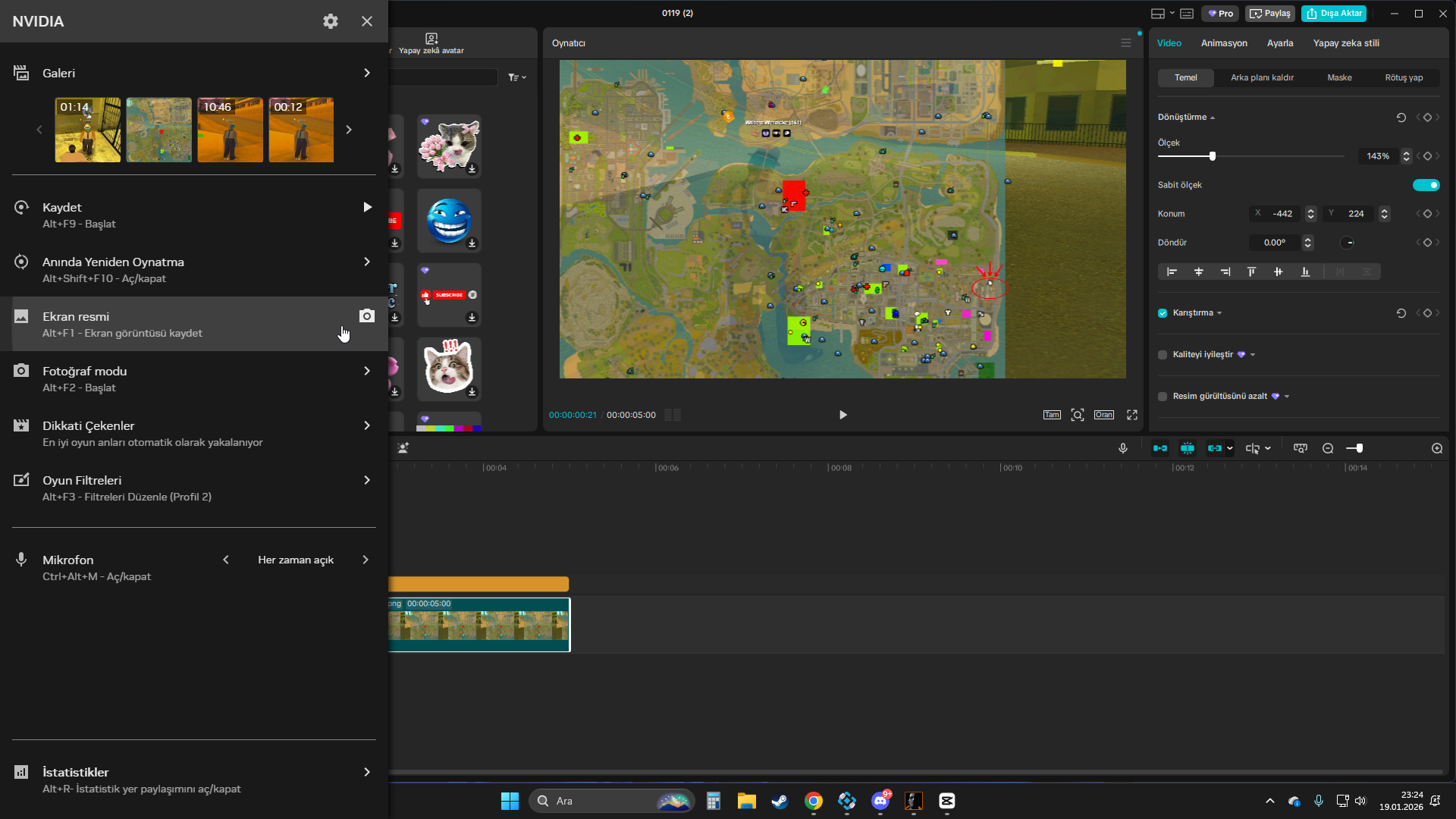Download the subscribe button sticker

(x=472, y=318)
